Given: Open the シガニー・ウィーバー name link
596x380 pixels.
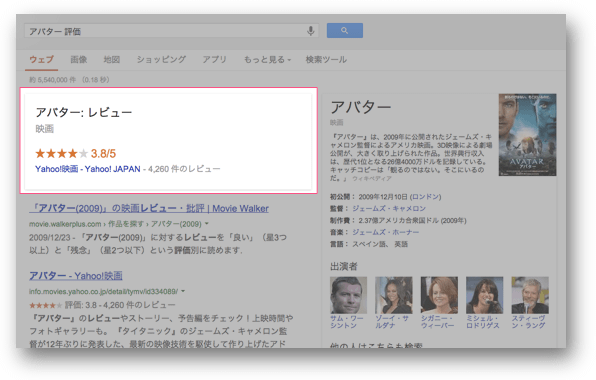Looking at the screenshot, I should pos(437,322).
